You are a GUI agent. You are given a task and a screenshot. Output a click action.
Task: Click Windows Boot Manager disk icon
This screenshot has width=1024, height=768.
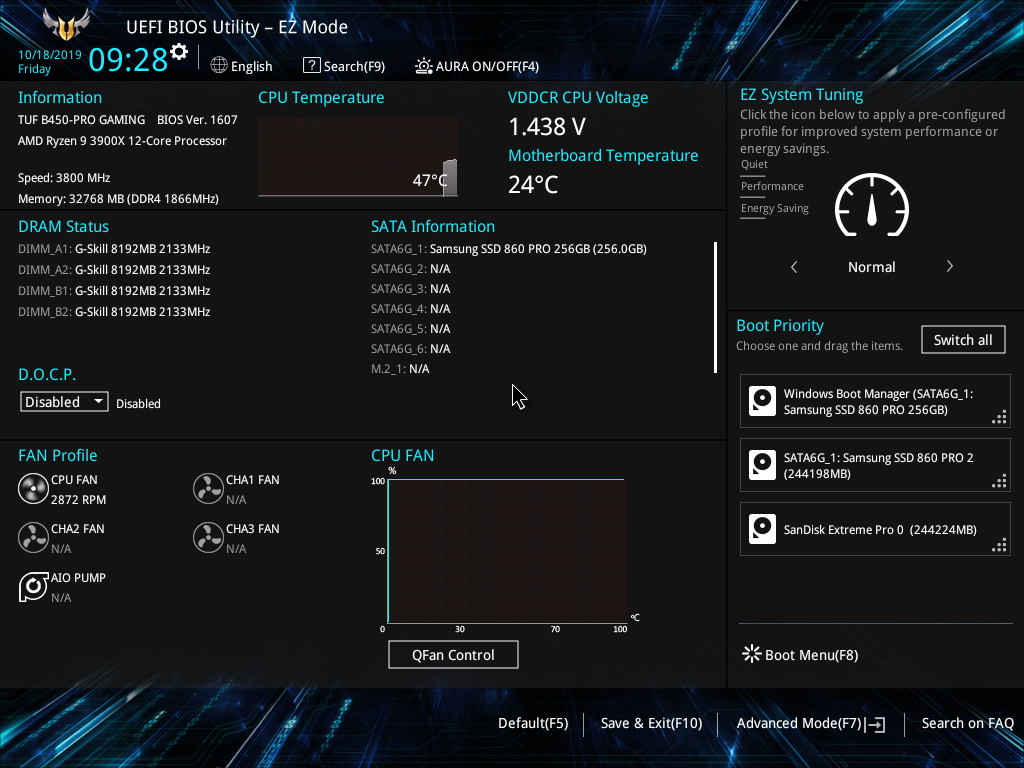point(762,401)
